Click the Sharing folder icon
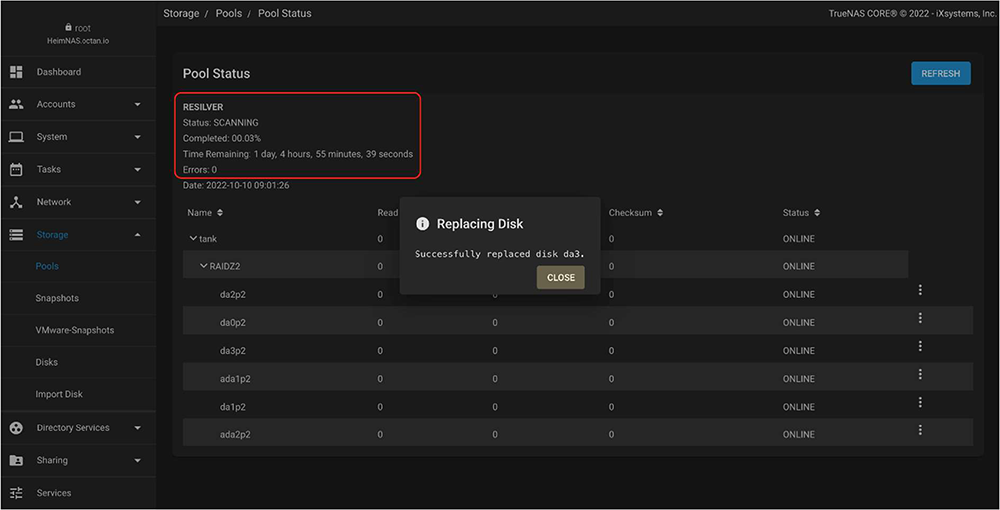 pyautogui.click(x=16, y=460)
